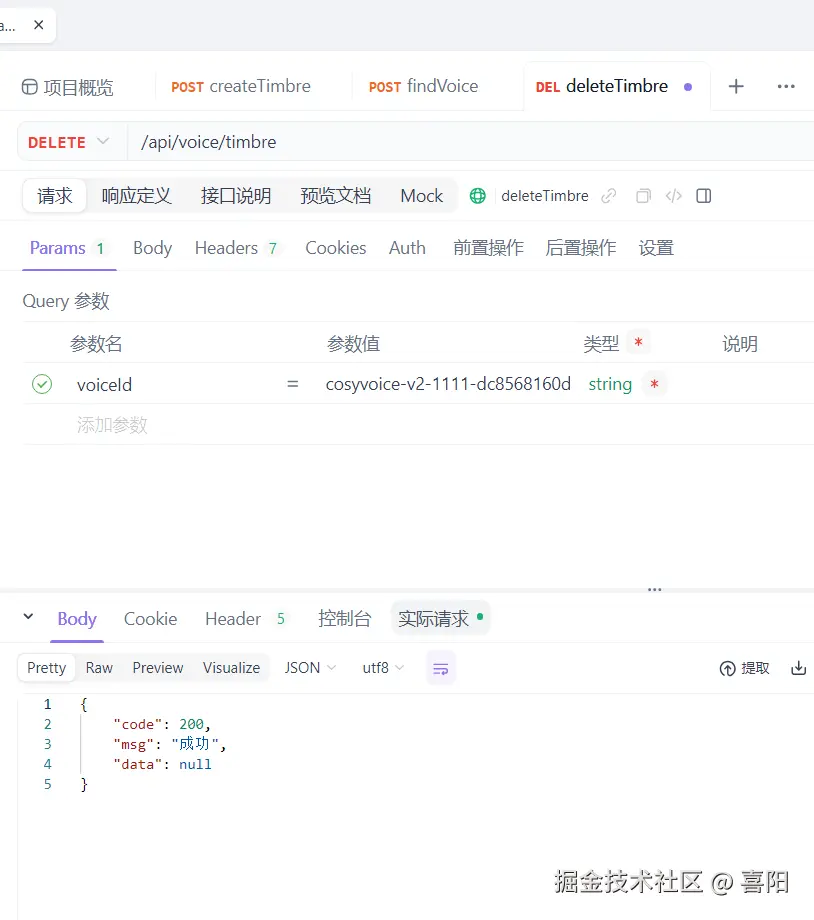Open the request Body tab
The height and width of the screenshot is (920, 814).
pyautogui.click(x=153, y=248)
